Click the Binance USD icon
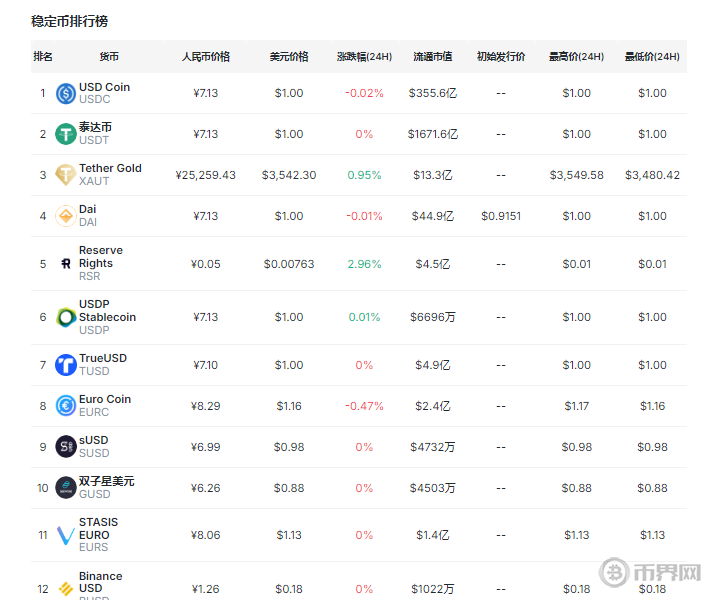 point(66,588)
